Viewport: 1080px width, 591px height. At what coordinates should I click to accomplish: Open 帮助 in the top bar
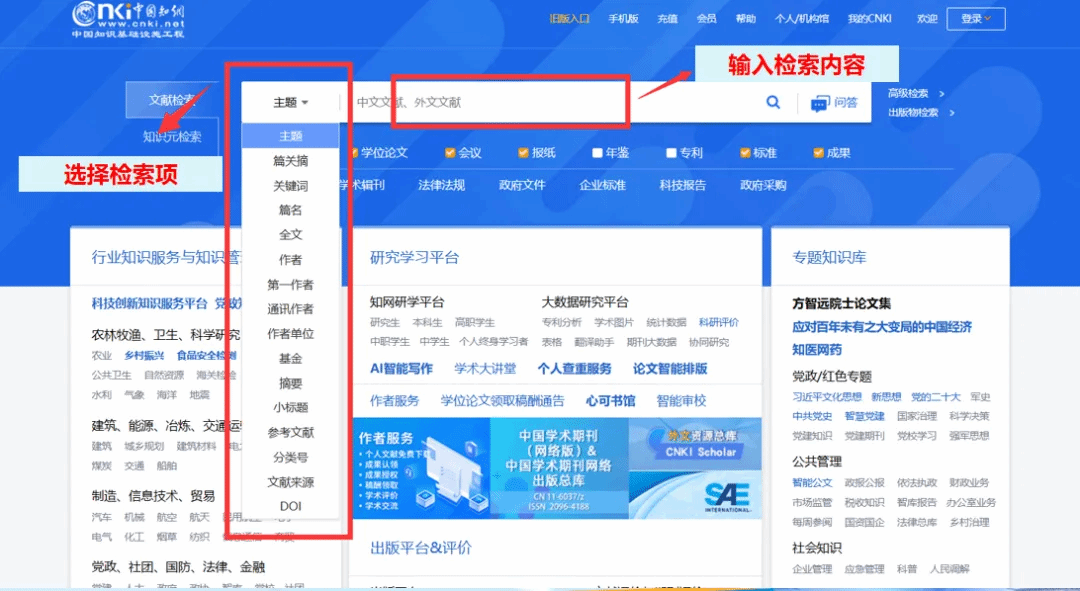tap(746, 19)
